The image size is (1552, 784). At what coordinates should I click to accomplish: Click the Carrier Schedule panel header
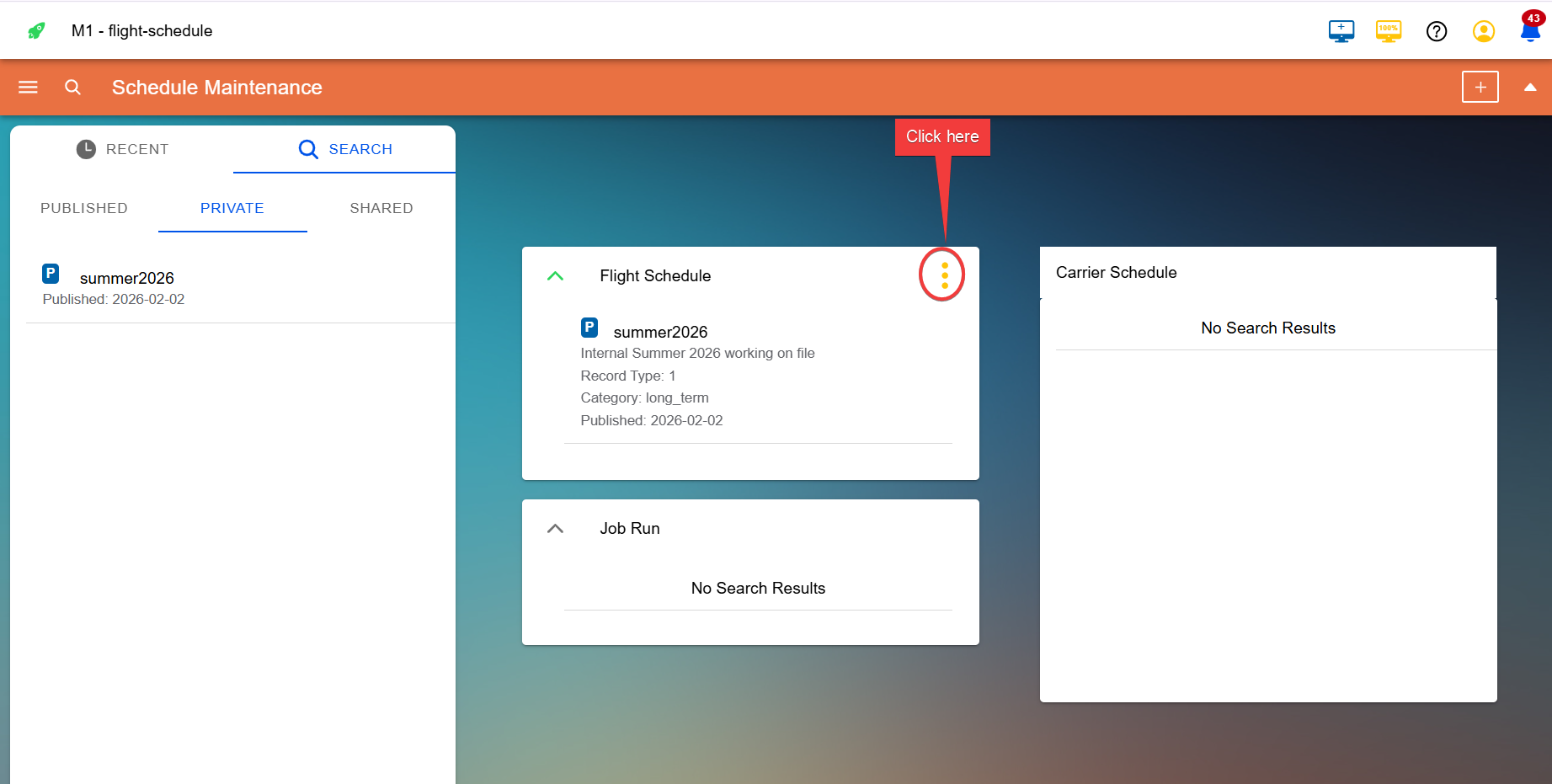tap(1268, 273)
